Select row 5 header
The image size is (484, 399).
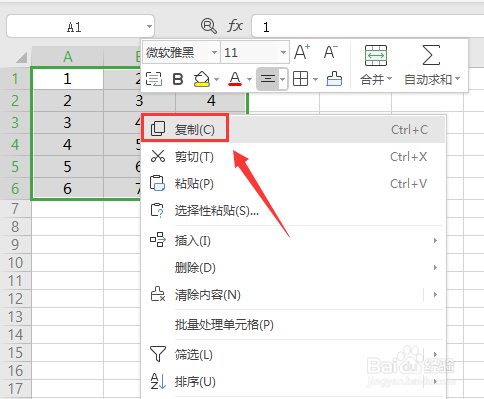pyautogui.click(x=15, y=167)
